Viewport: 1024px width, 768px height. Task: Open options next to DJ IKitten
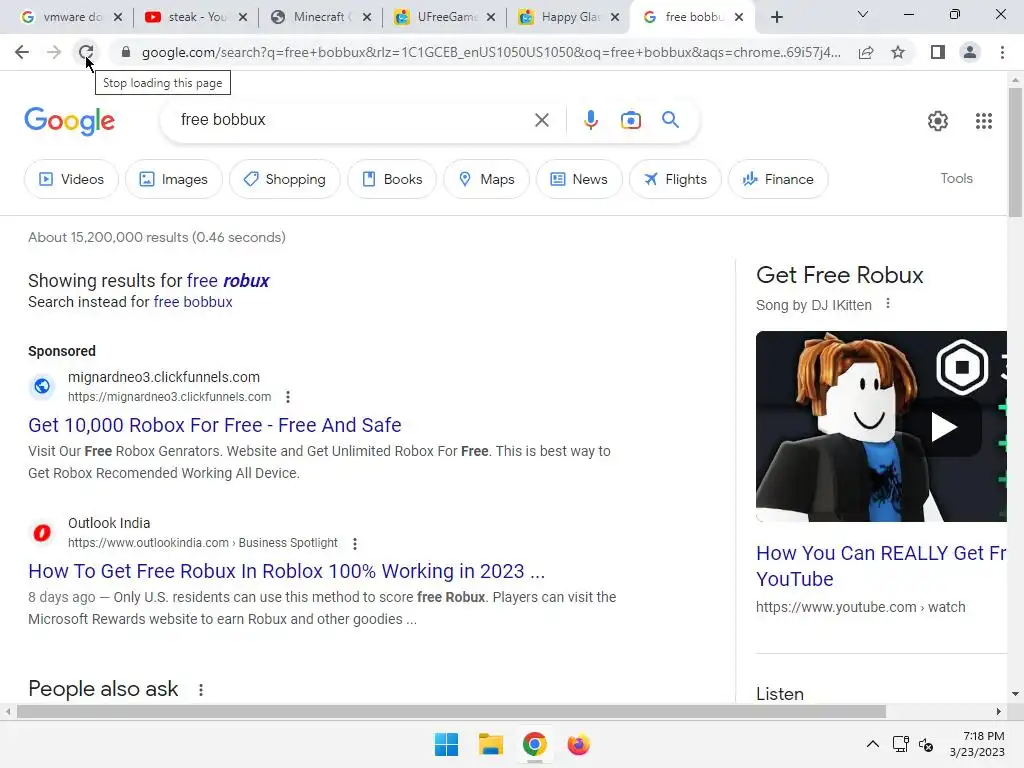(x=888, y=303)
